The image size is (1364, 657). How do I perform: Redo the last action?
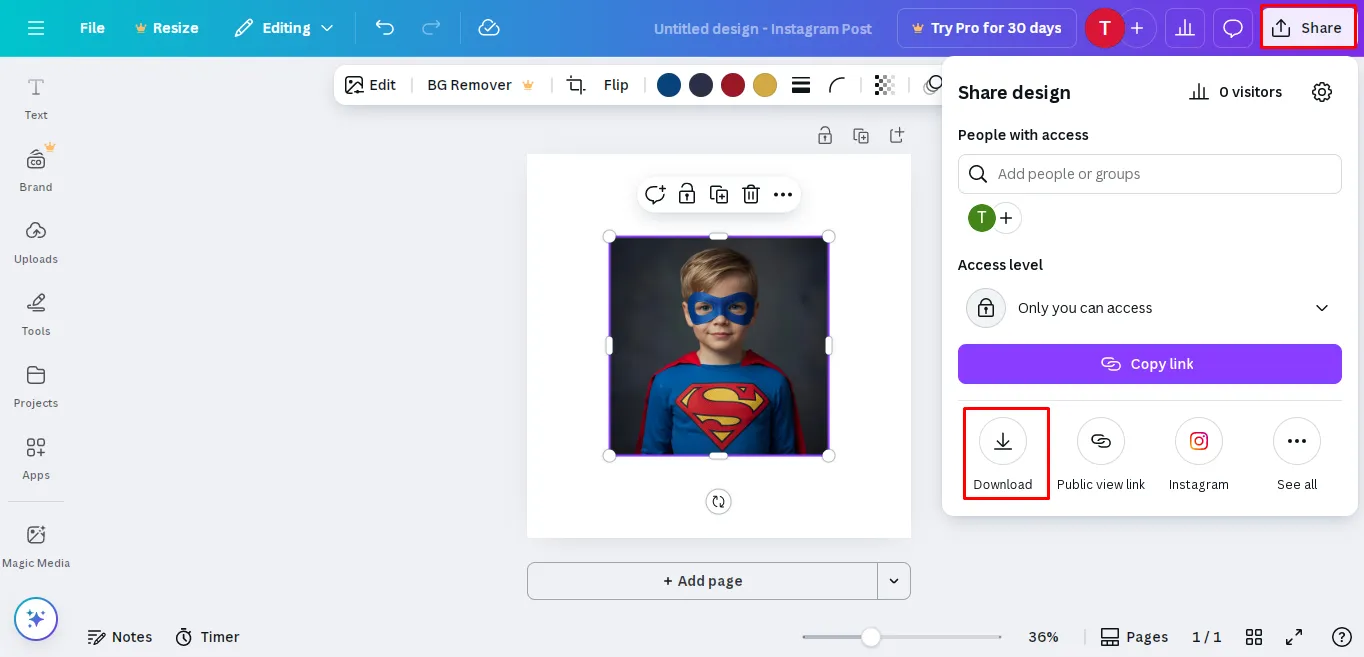431,28
